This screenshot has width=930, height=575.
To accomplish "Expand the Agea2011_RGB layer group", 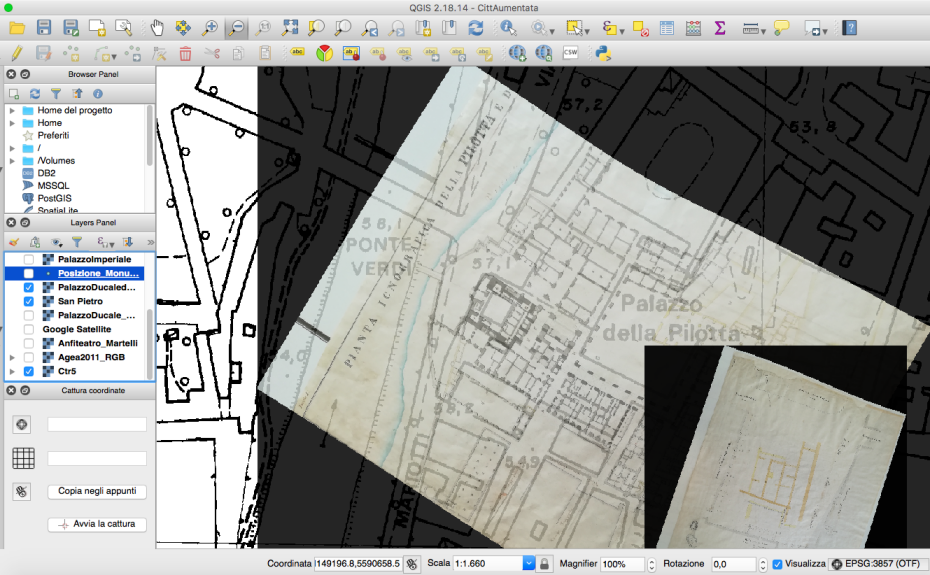I will click(x=12, y=357).
